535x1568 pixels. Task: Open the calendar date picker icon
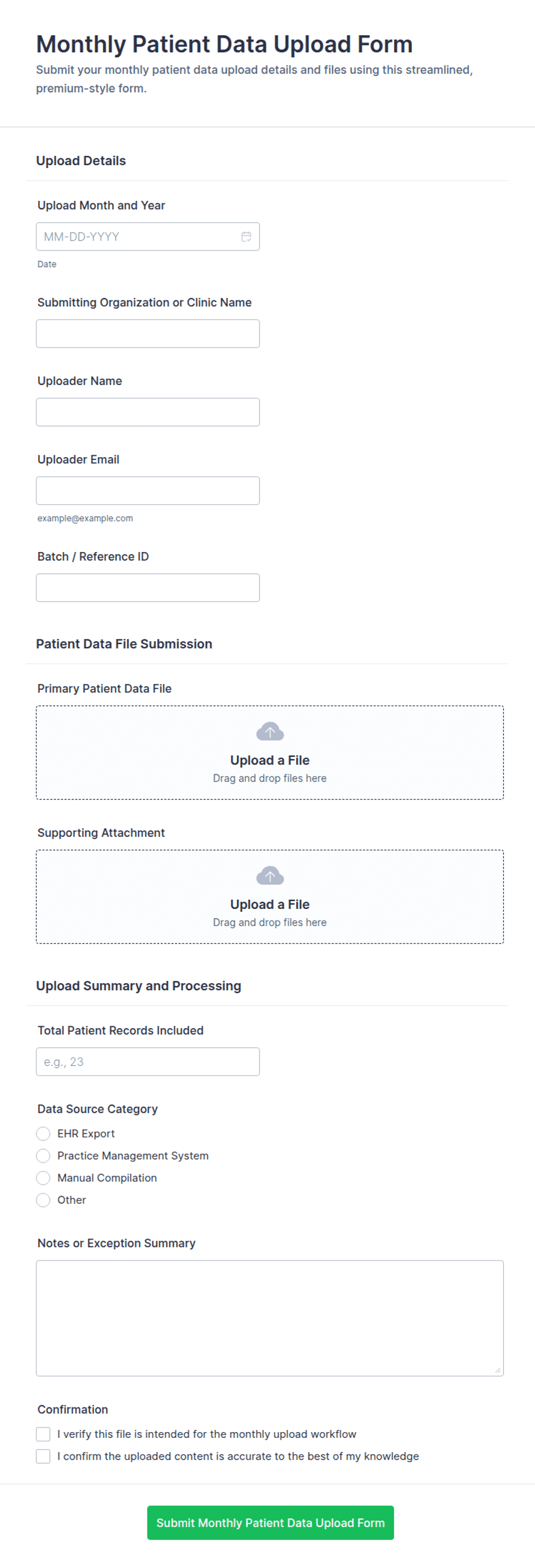(x=246, y=237)
